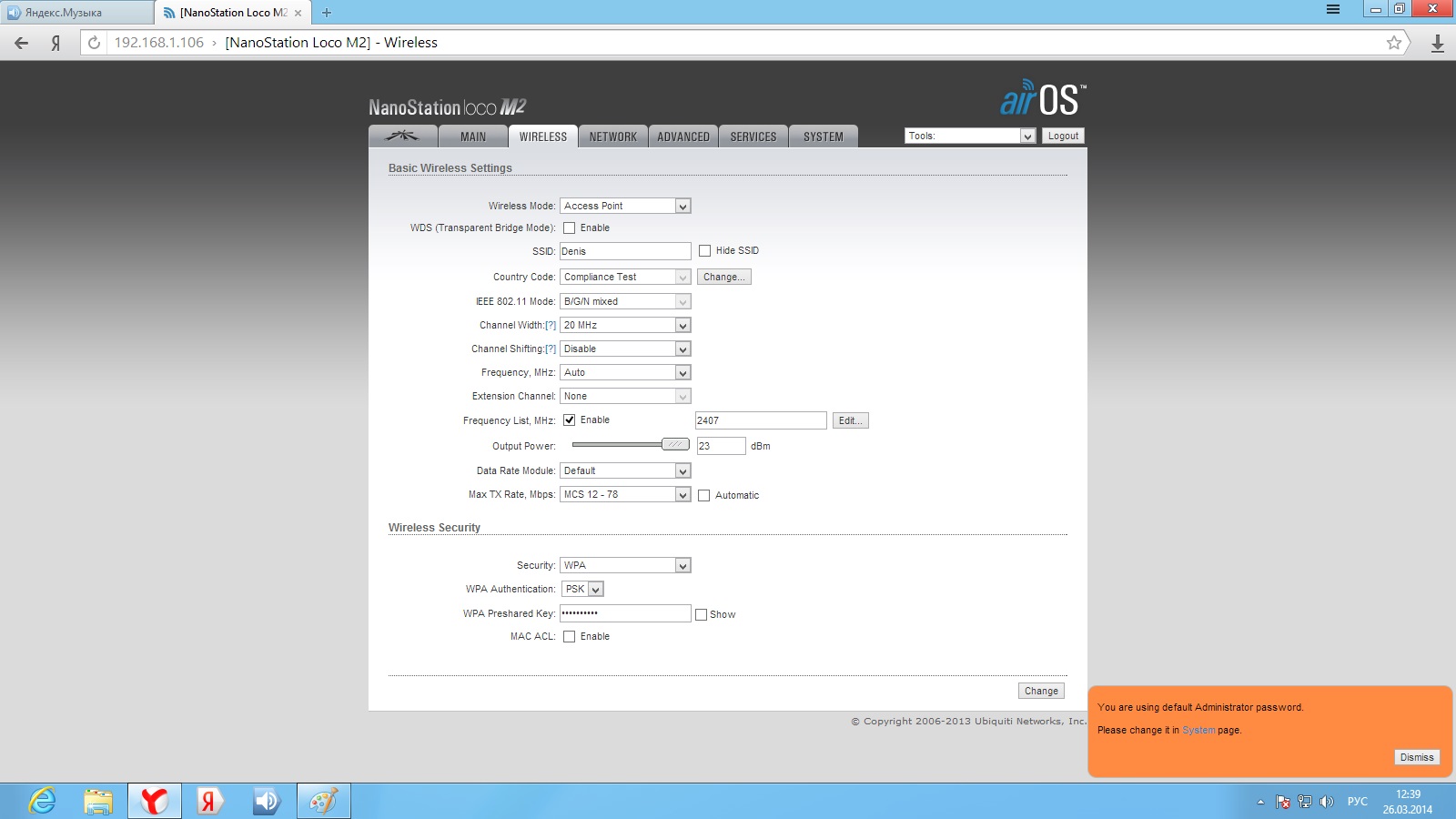The width and height of the screenshot is (1456, 819).
Task: Open Action Center flag in system tray
Action: pos(1283,802)
